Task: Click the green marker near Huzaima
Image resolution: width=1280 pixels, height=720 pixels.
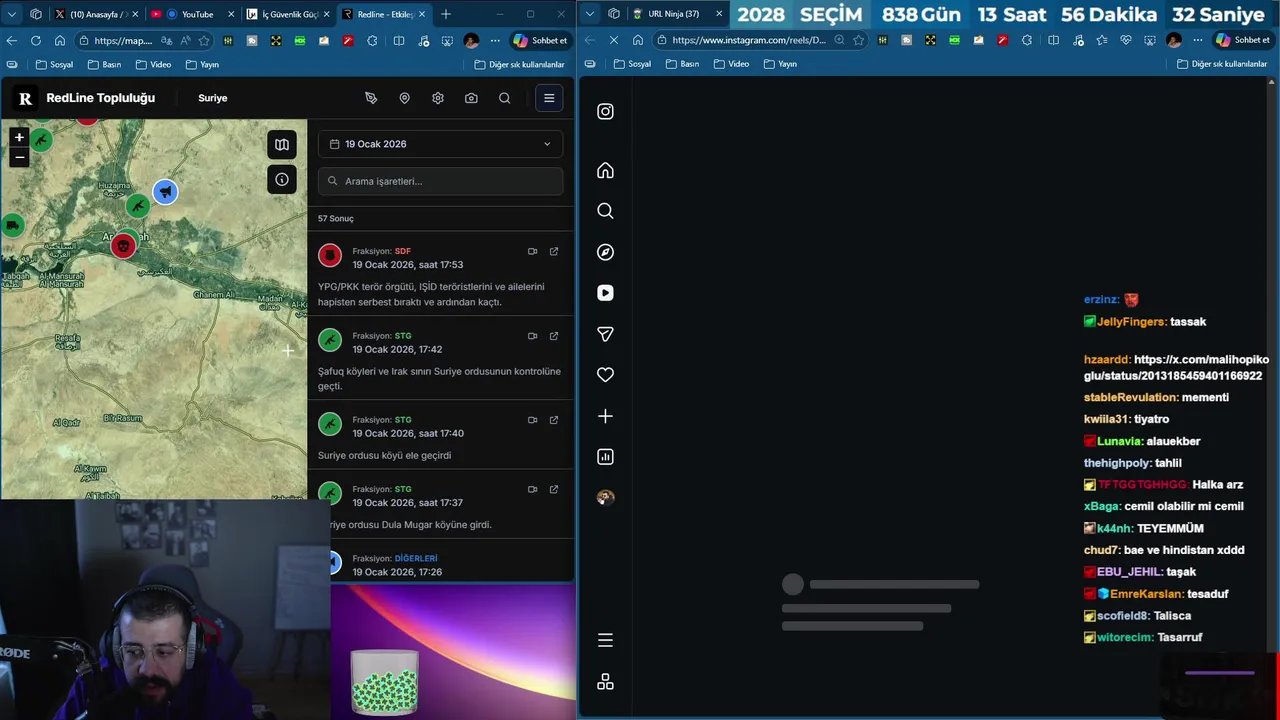Action: tap(137, 206)
